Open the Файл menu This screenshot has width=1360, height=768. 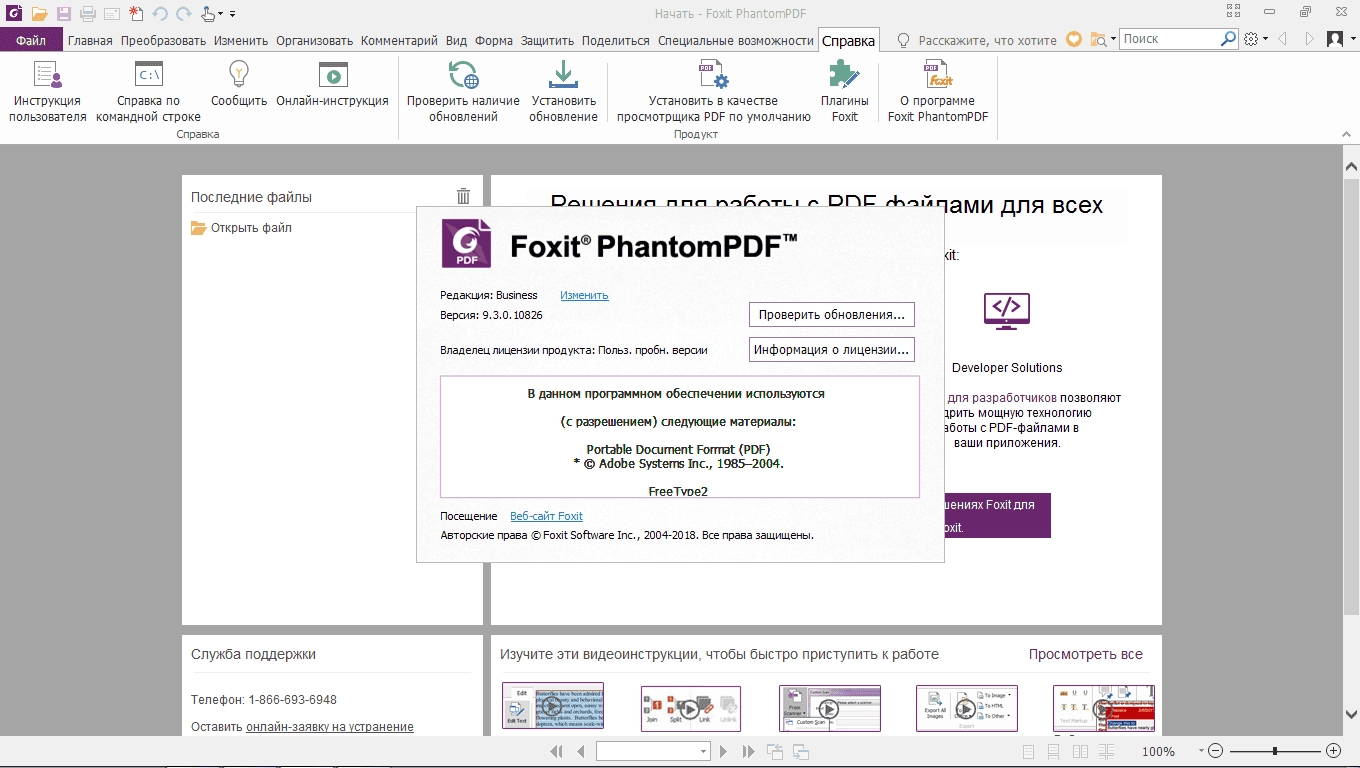click(31, 40)
